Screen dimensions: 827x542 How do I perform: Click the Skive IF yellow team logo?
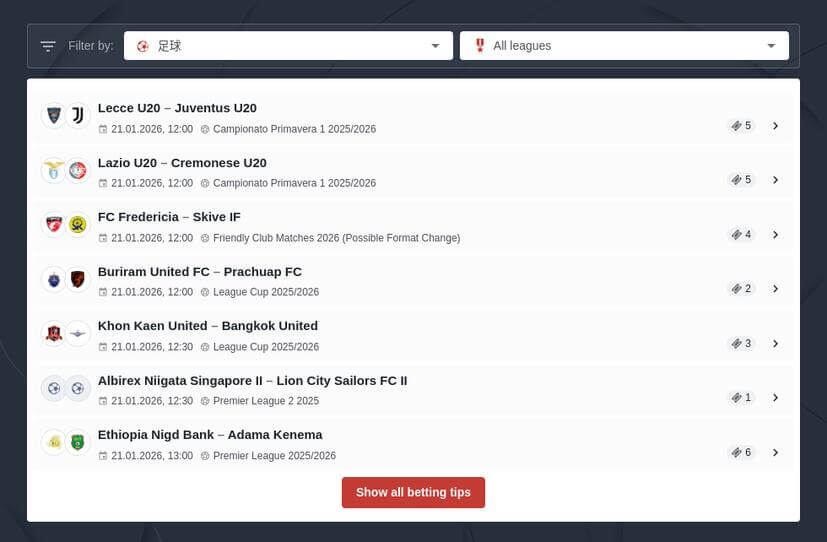(78, 225)
